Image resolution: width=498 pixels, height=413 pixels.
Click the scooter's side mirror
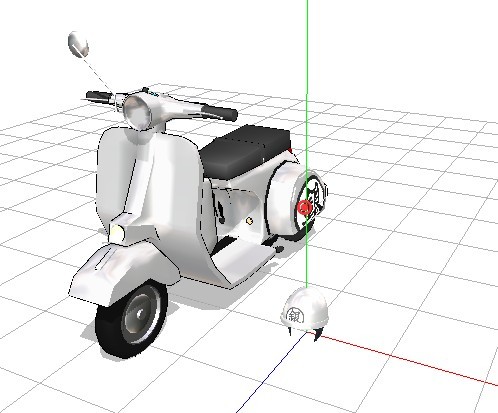pyautogui.click(x=78, y=45)
